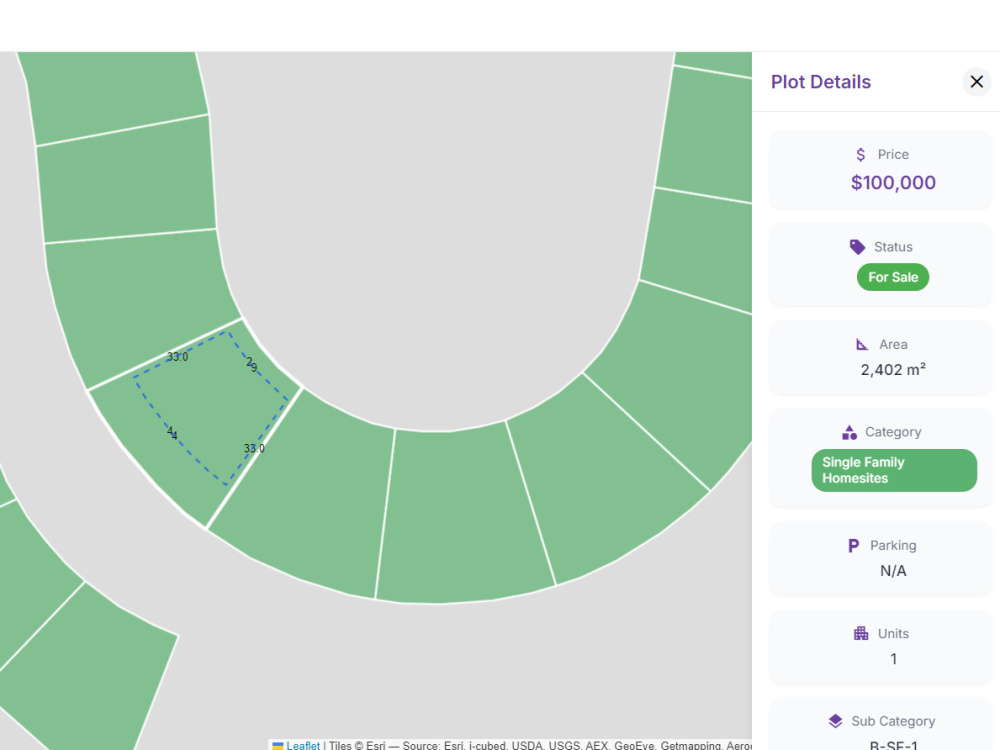Click the Category shapes icon
Viewport: 1000px width, 750px height.
[849, 432]
